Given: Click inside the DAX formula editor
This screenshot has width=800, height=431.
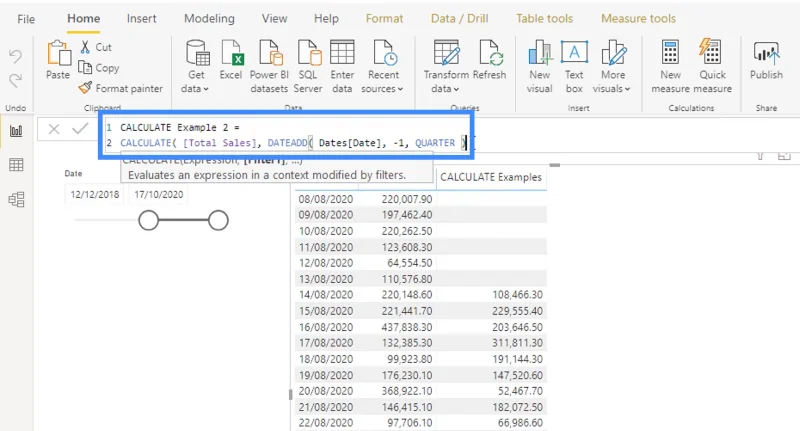Looking at the screenshot, I should click(x=286, y=135).
